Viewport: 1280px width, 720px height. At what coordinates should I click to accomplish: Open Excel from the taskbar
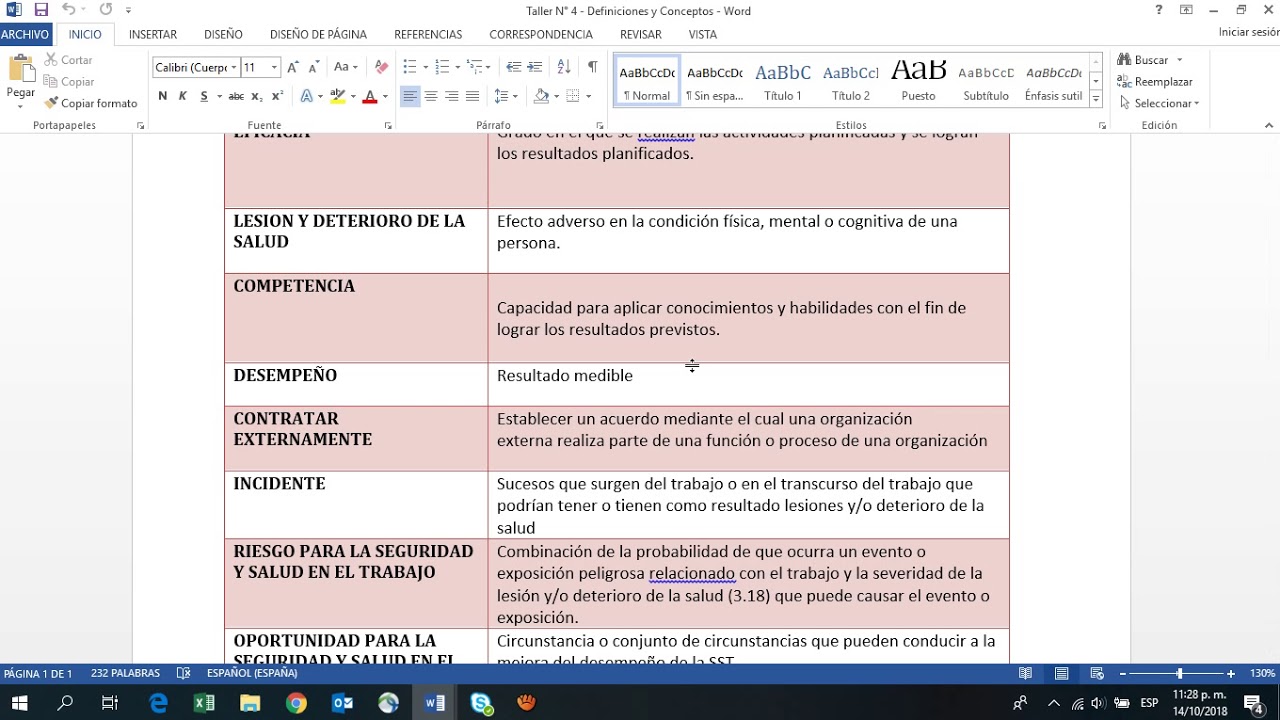click(204, 703)
